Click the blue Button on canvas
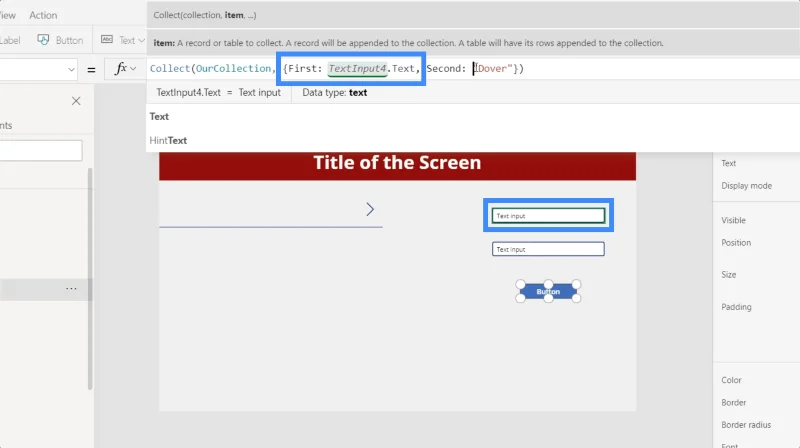 (x=548, y=291)
